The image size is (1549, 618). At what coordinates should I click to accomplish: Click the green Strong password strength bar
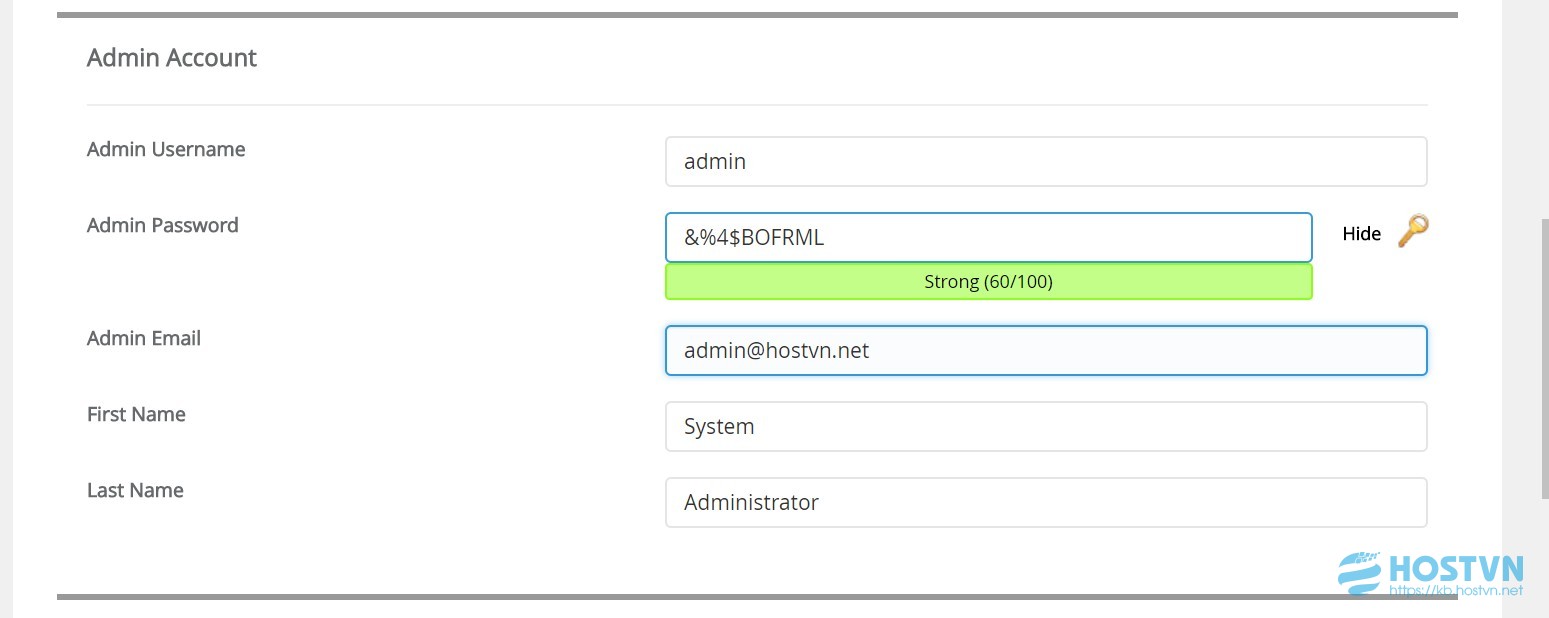coord(989,282)
